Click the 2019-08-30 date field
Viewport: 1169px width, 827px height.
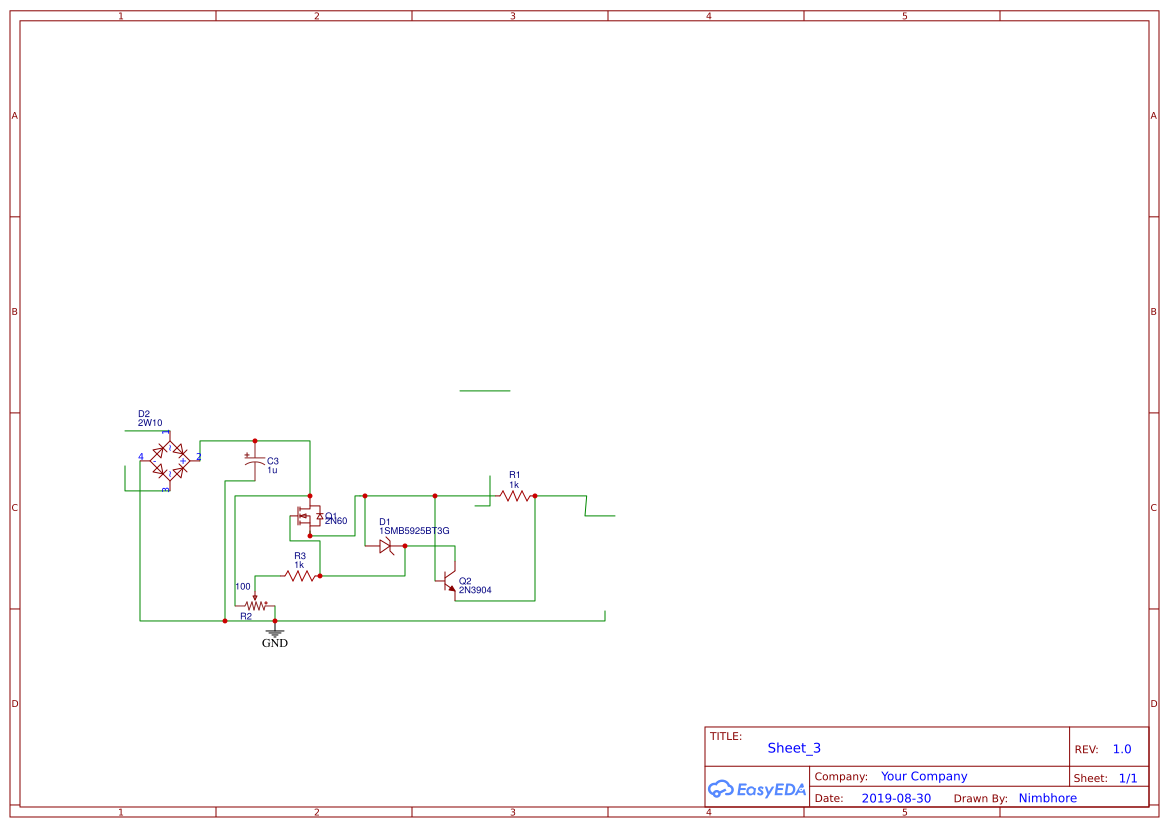pos(896,798)
